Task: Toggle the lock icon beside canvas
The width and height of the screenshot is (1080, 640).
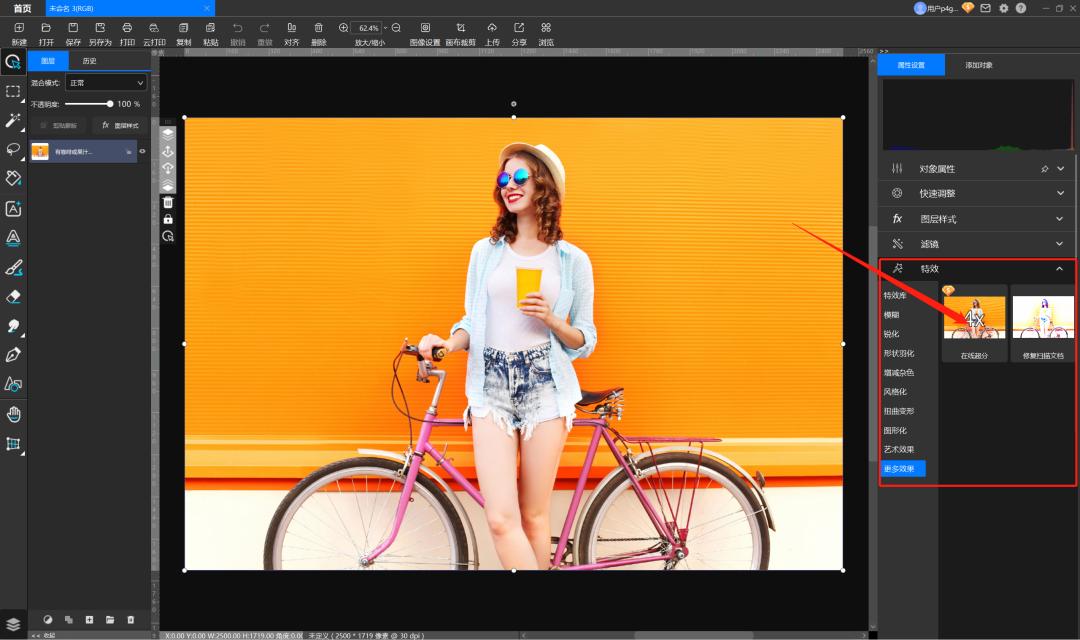Action: 168,219
